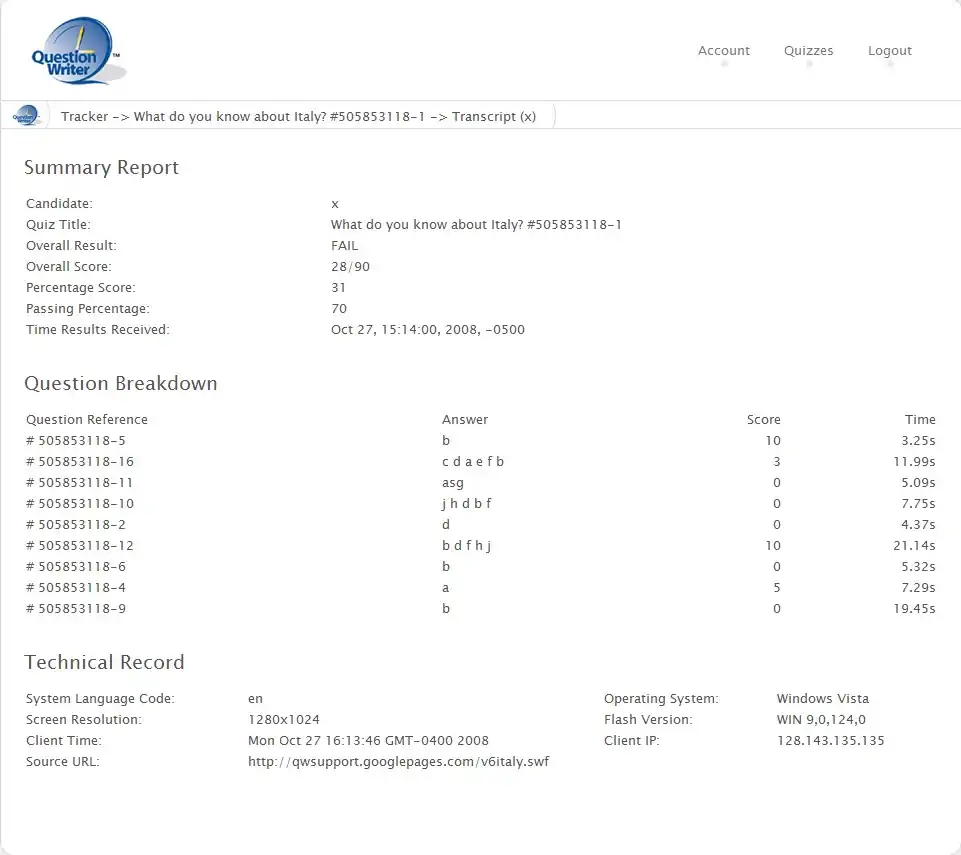Click the Score column header
The image size is (961, 855).
[763, 420]
